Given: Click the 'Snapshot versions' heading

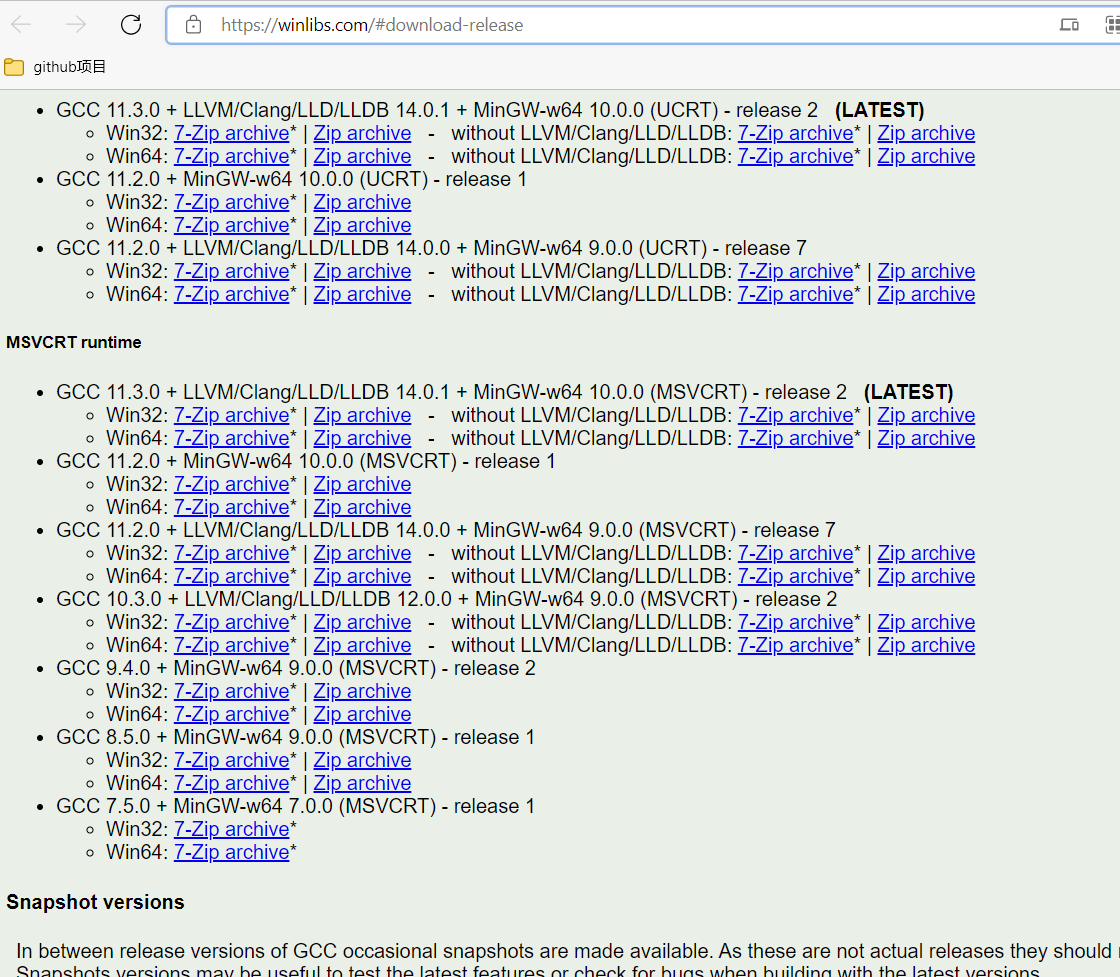Looking at the screenshot, I should click(96, 902).
